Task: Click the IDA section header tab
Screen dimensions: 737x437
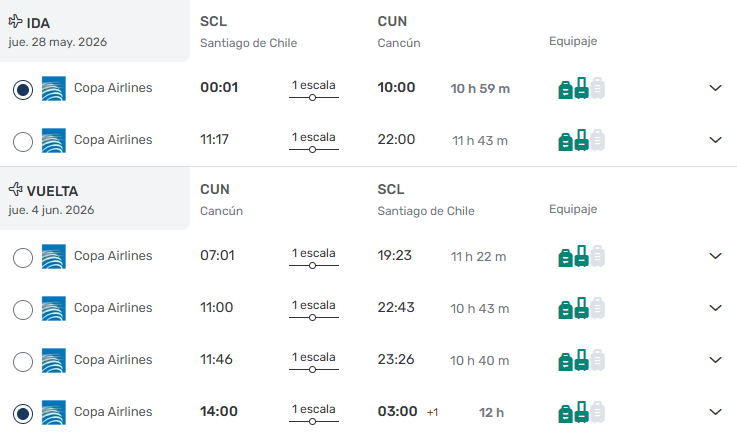Action: point(95,31)
